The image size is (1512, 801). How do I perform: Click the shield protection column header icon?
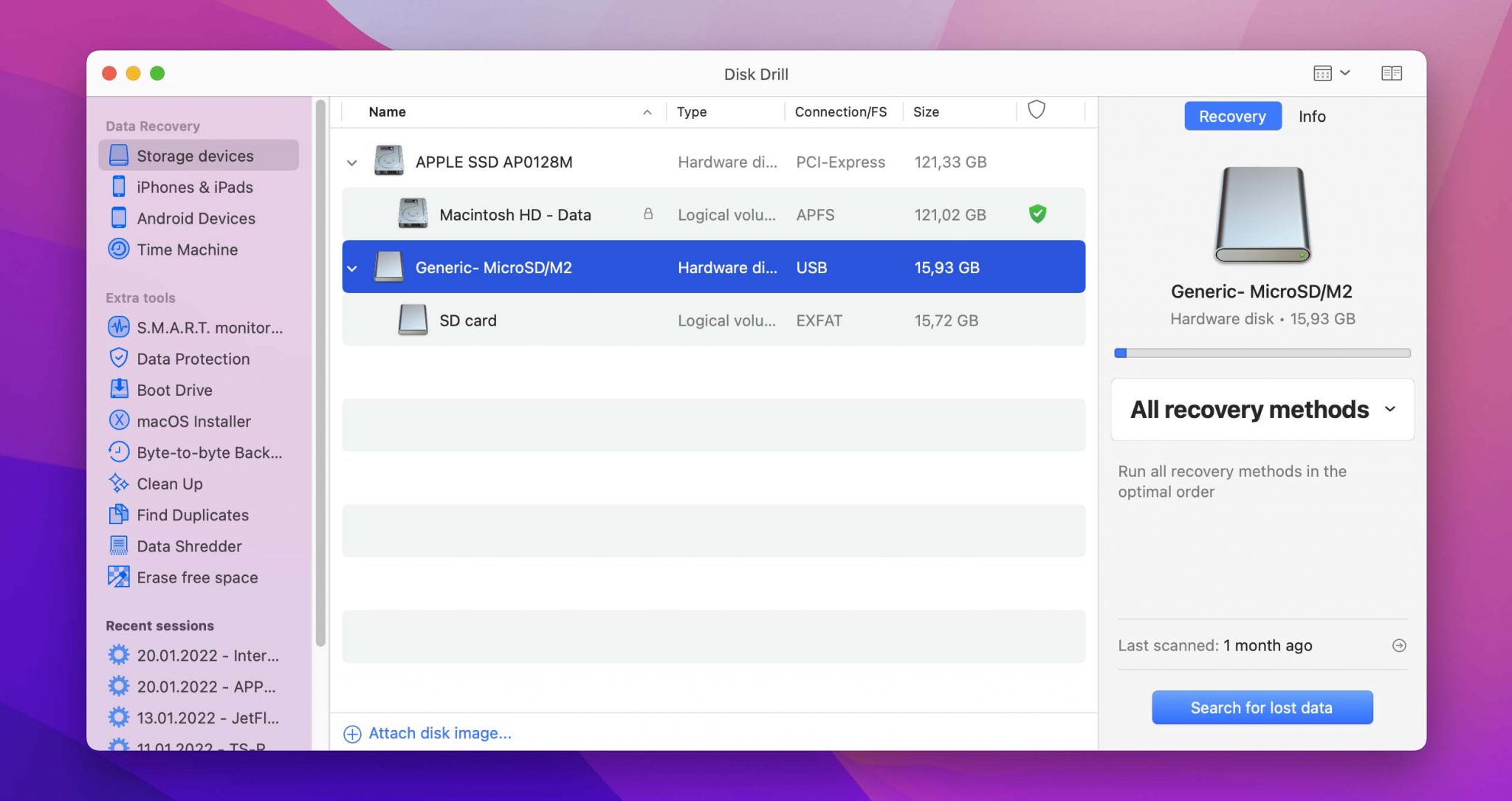pos(1037,110)
